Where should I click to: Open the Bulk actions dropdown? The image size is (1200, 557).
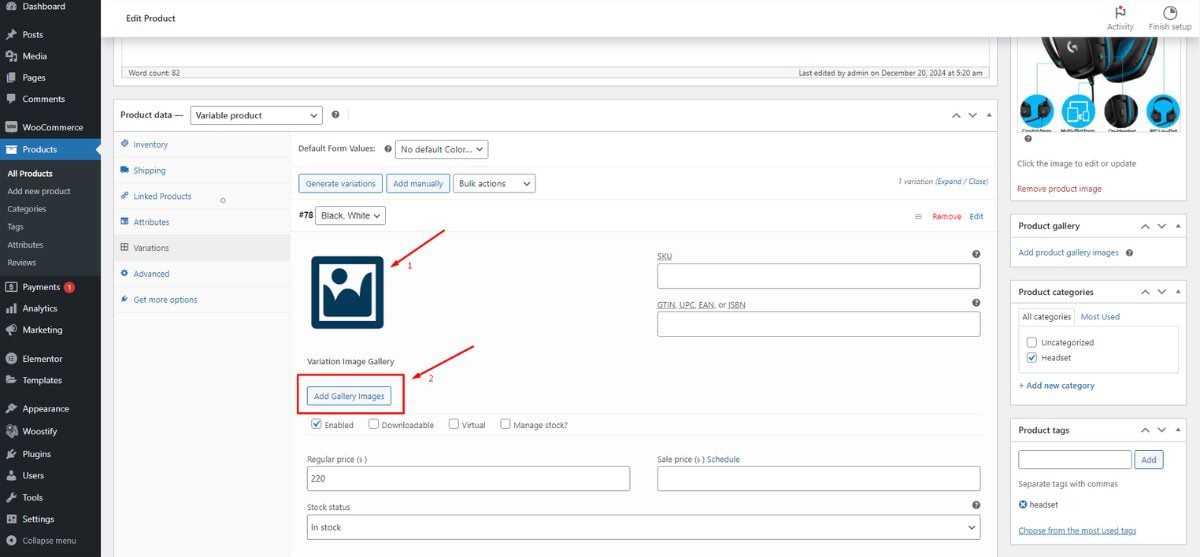tap(494, 184)
